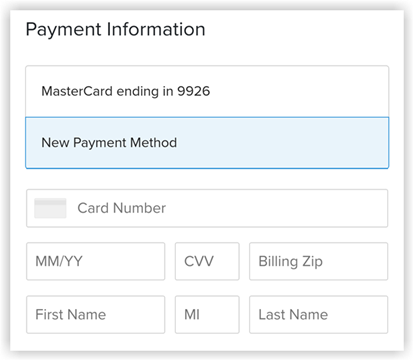Place cursor in card expiry date box
Screen dimensions: 414x361
96,261
